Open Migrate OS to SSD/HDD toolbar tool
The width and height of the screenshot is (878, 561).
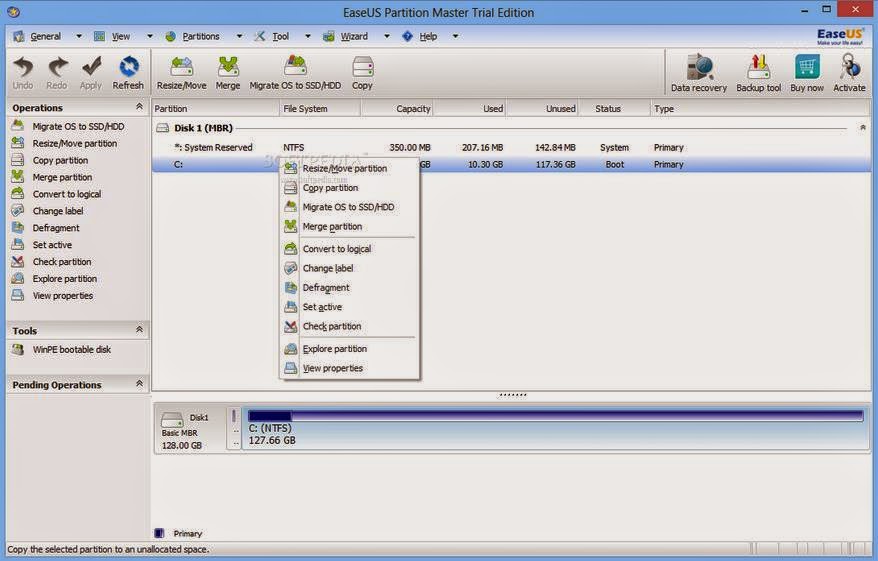295,73
